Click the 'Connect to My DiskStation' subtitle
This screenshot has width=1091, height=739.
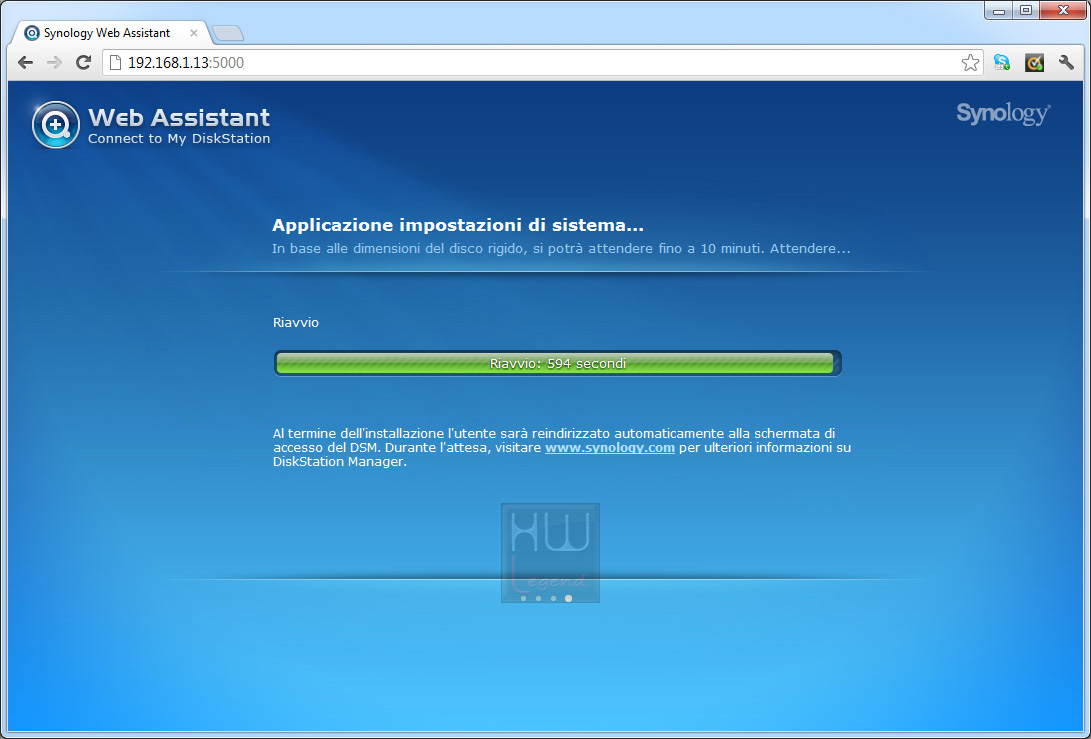point(179,138)
